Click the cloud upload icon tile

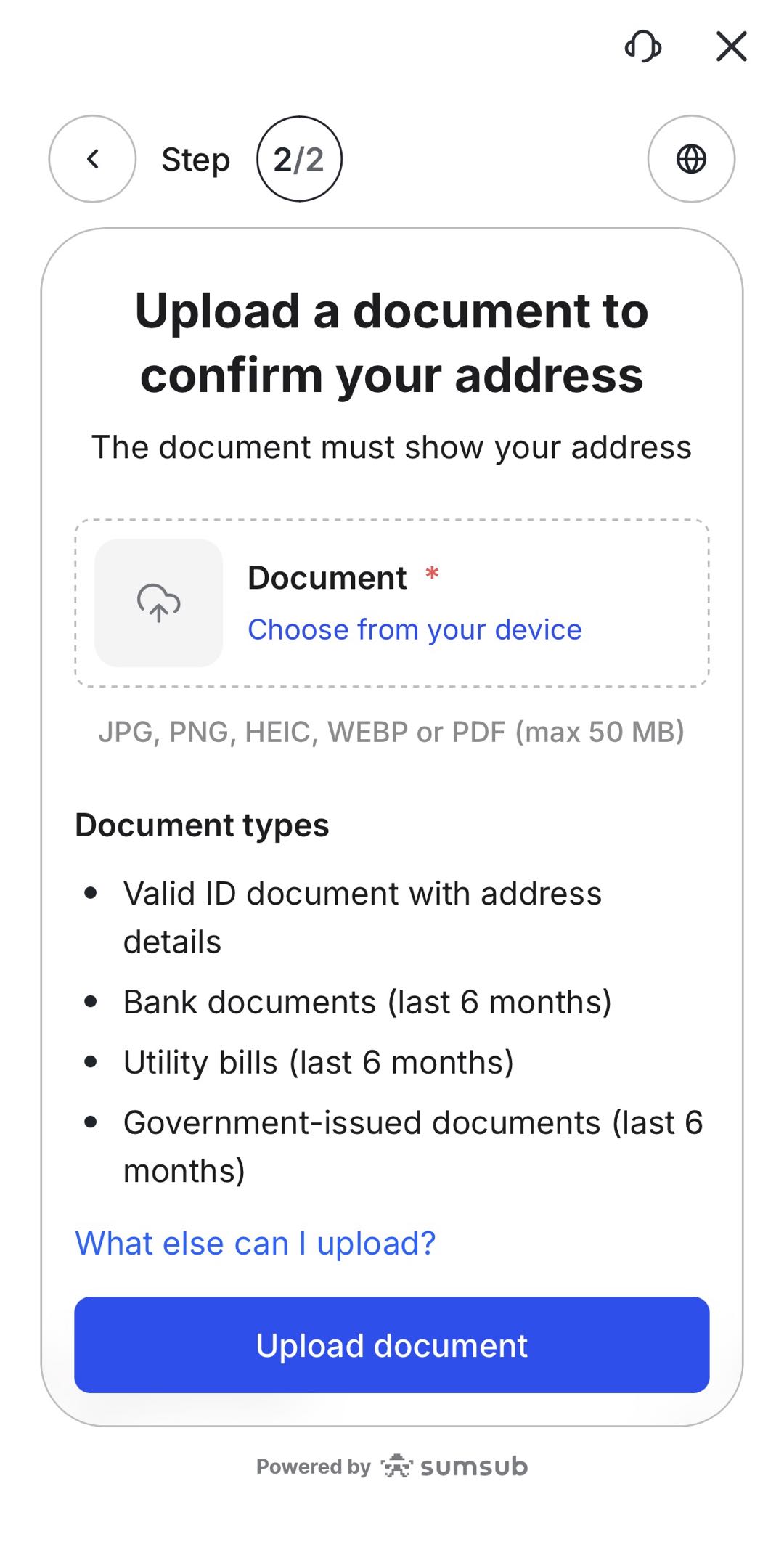159,603
